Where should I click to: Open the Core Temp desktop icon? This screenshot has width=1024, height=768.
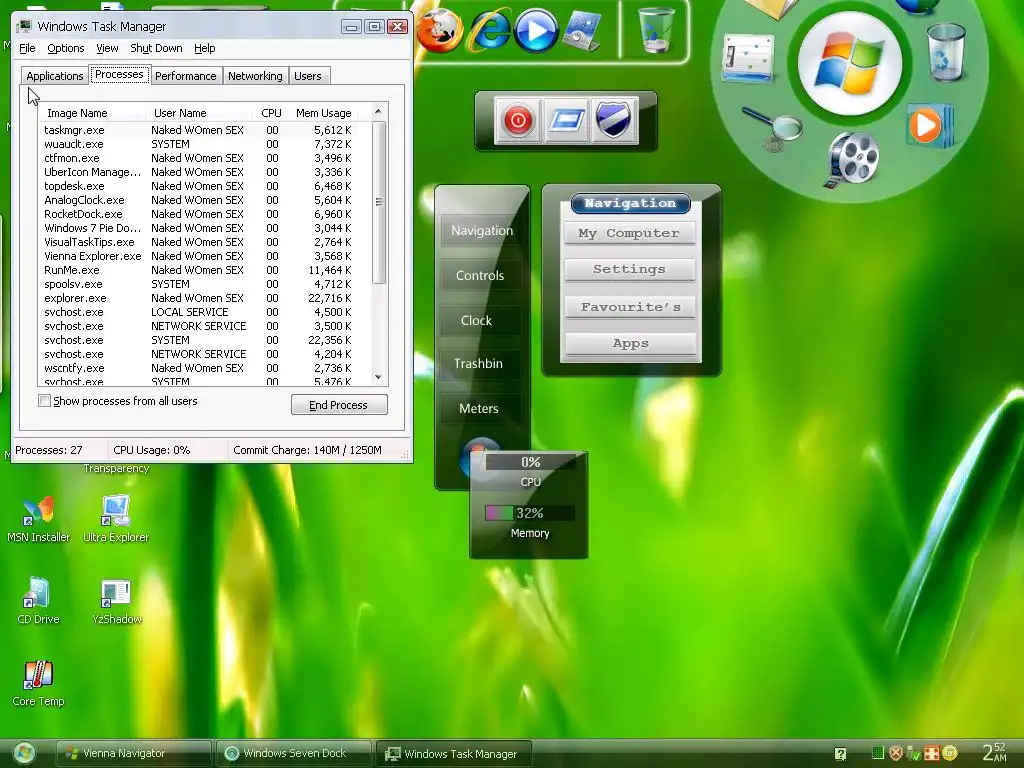click(x=38, y=683)
